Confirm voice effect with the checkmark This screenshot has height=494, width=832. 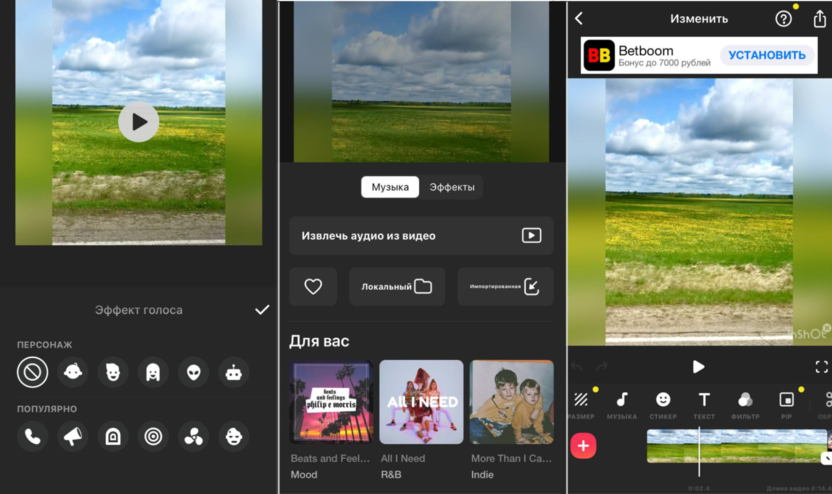pos(262,310)
